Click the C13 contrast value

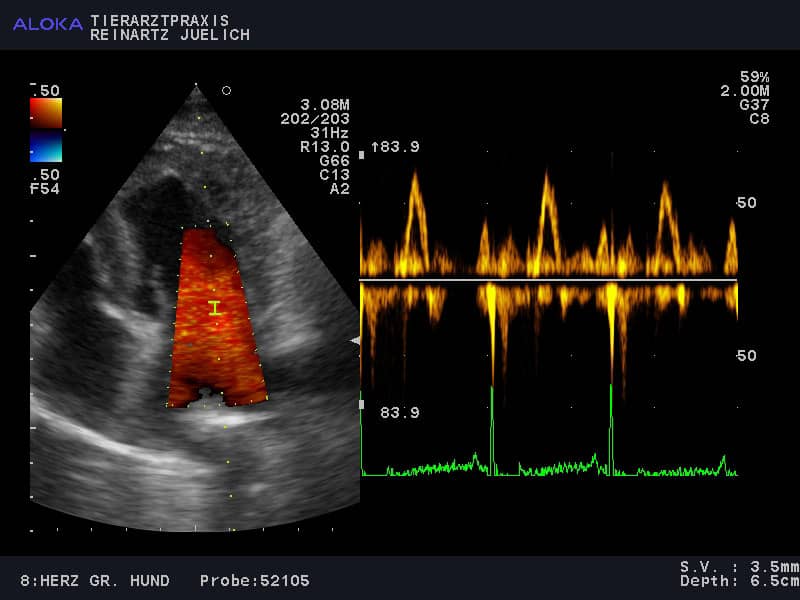tap(335, 174)
